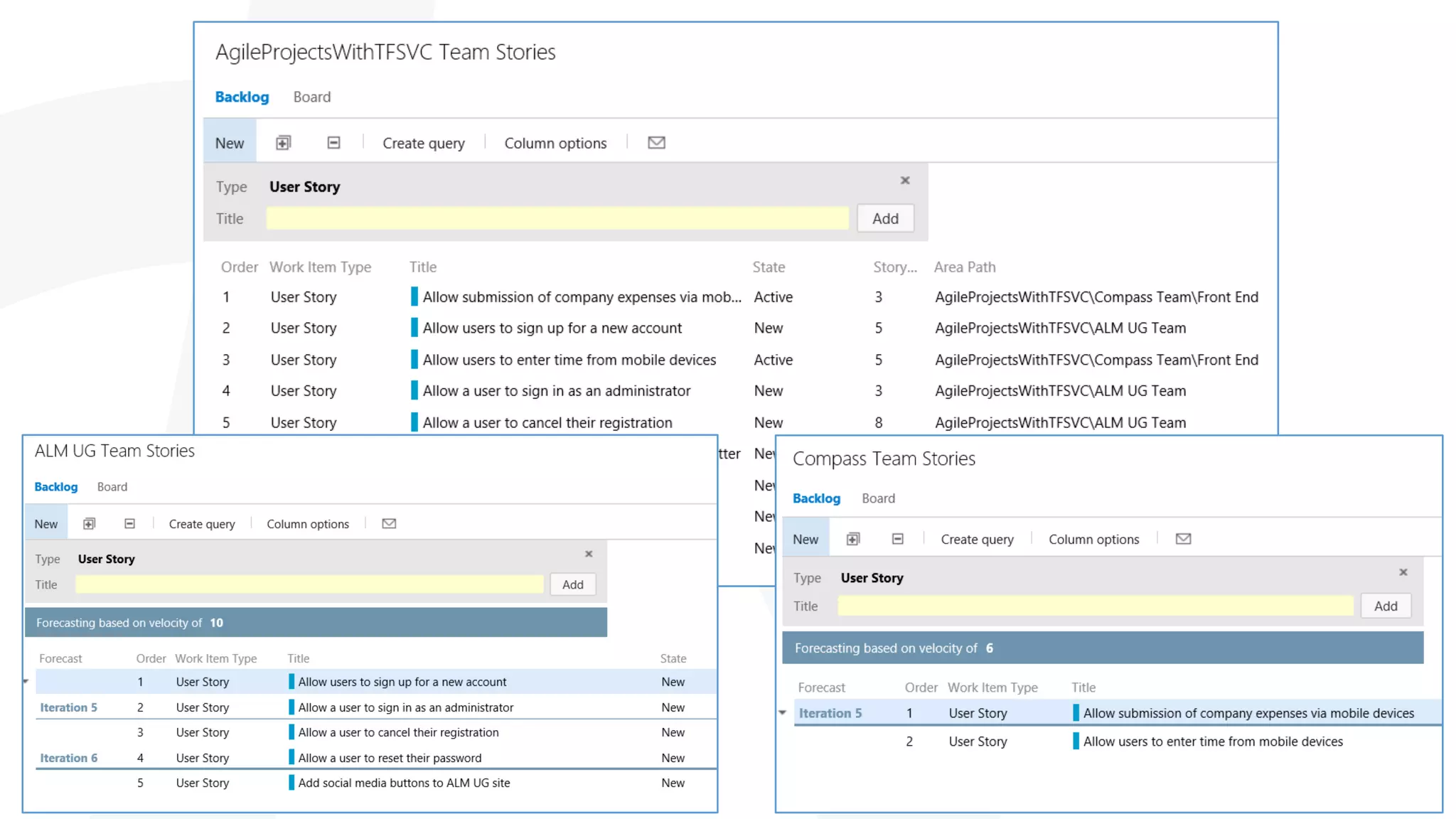Click Create query in Compass Team toolbar
Viewport: 1456px width, 819px height.
pyautogui.click(x=977, y=540)
